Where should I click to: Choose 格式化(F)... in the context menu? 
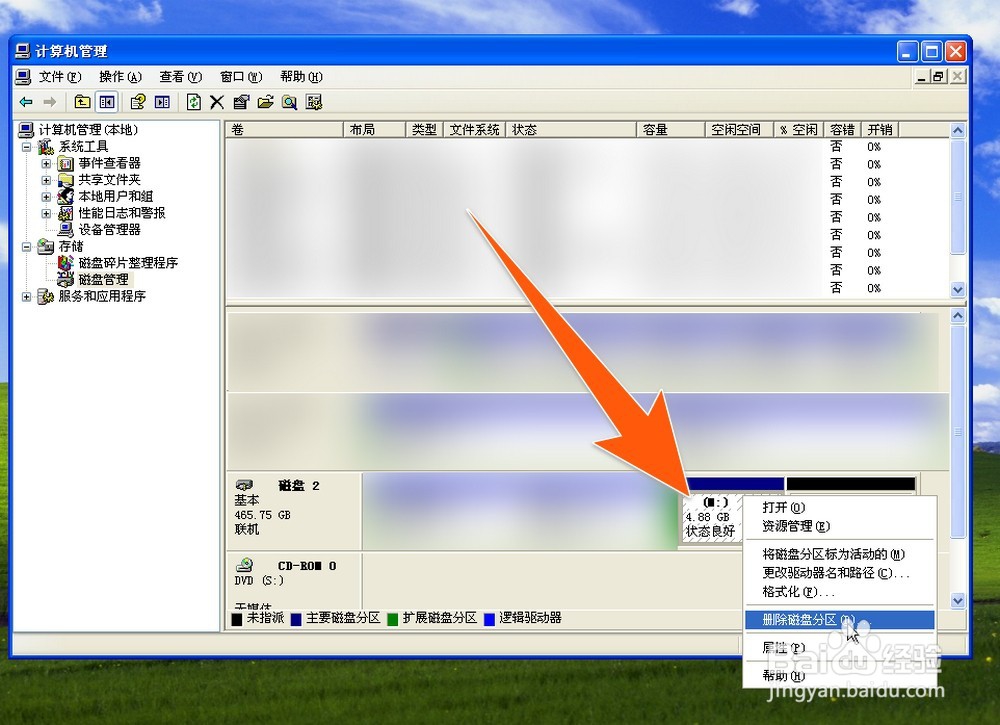tap(839, 592)
